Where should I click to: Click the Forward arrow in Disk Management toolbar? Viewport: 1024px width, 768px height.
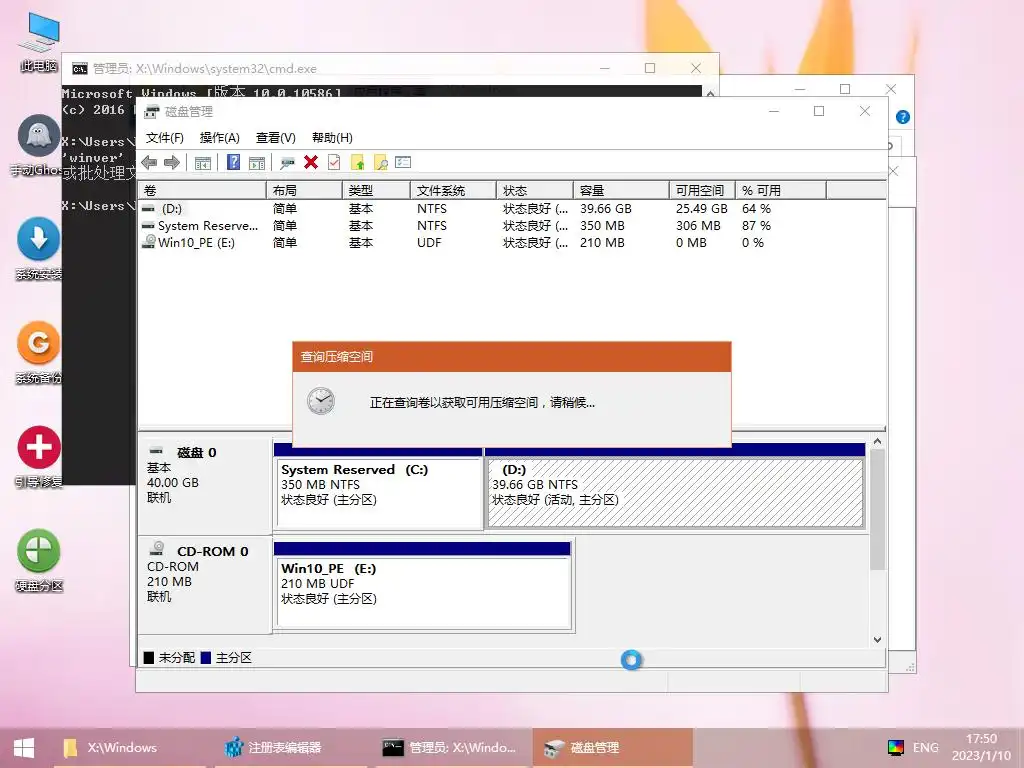coord(172,163)
